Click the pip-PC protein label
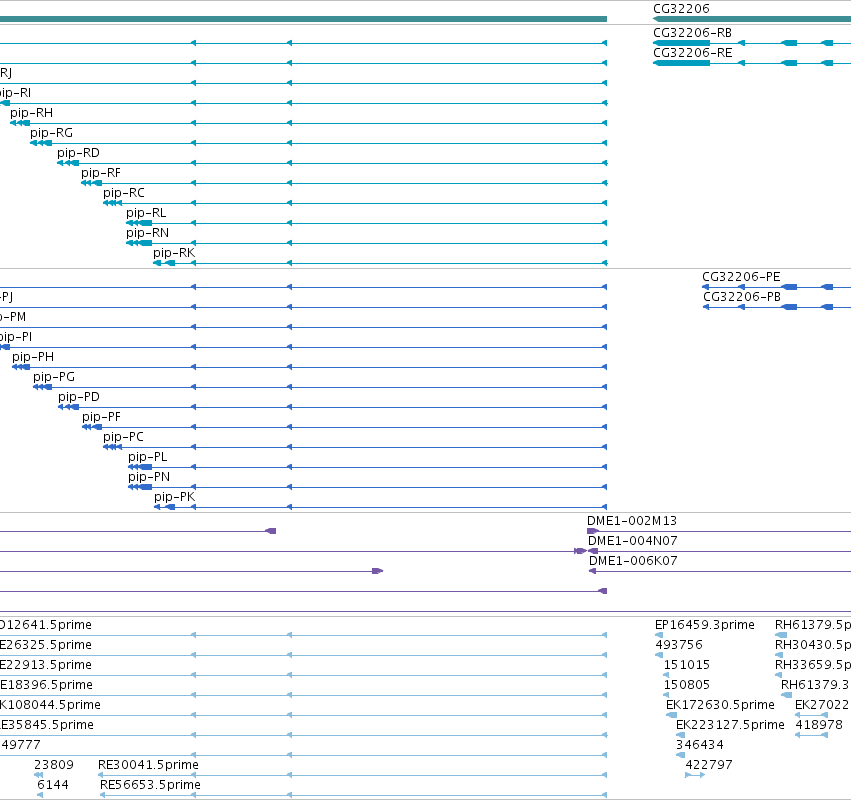Screen dimensions: 851x800 pos(123,437)
